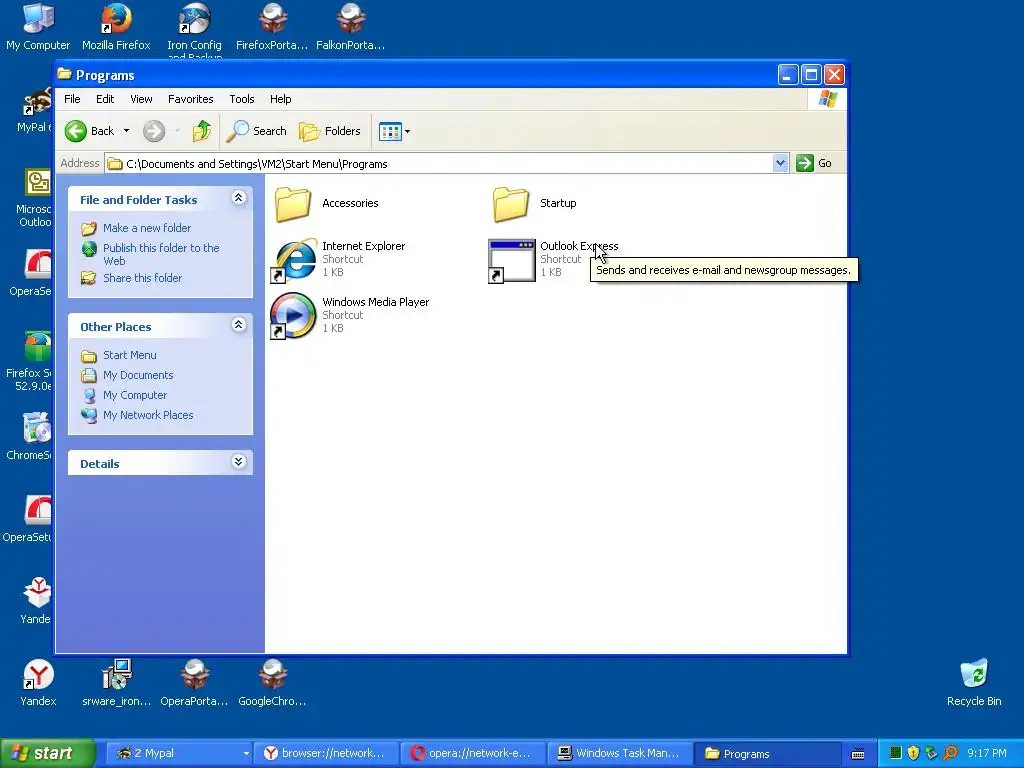
Task: Switch to Windows Task Manager taskbar button
Action: tap(620, 754)
